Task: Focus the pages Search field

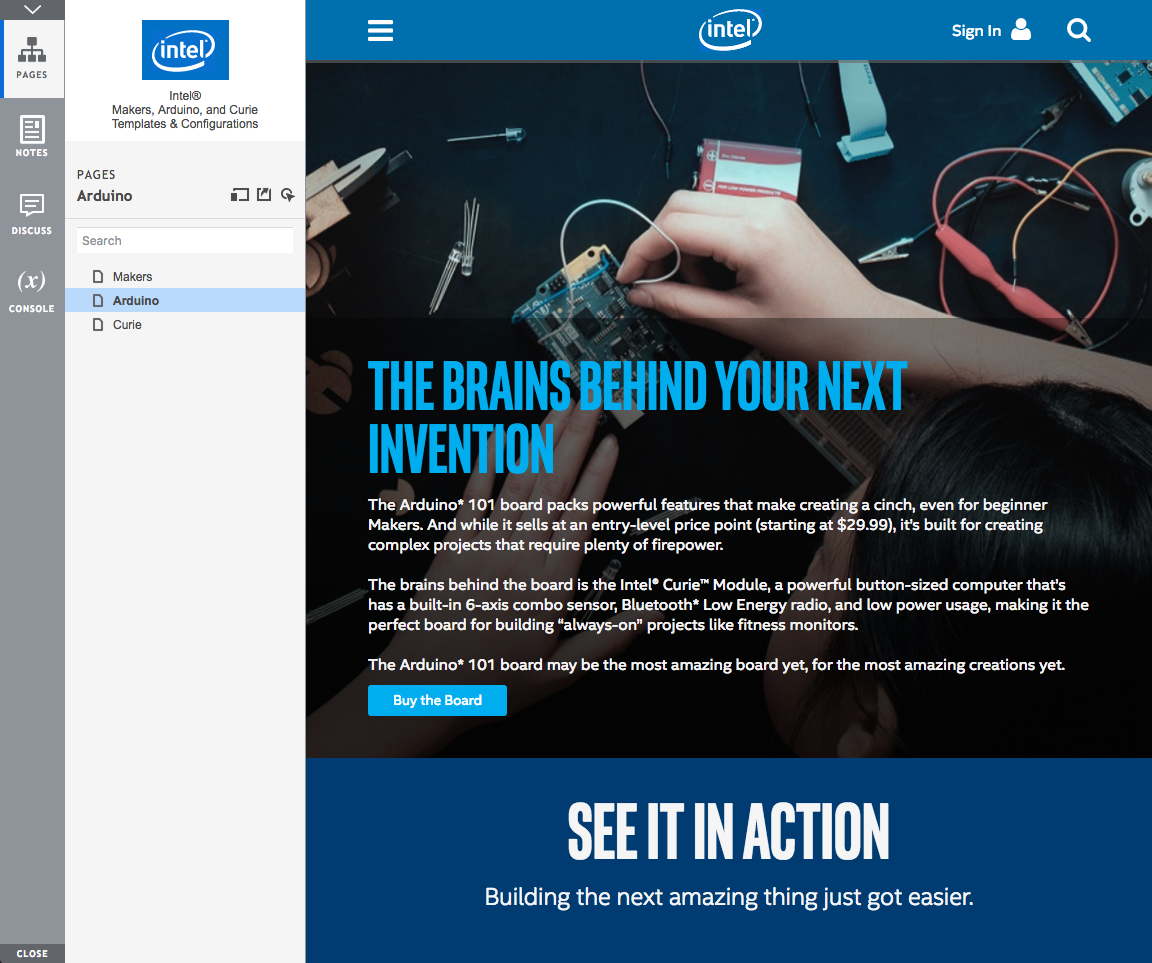Action: (x=185, y=241)
